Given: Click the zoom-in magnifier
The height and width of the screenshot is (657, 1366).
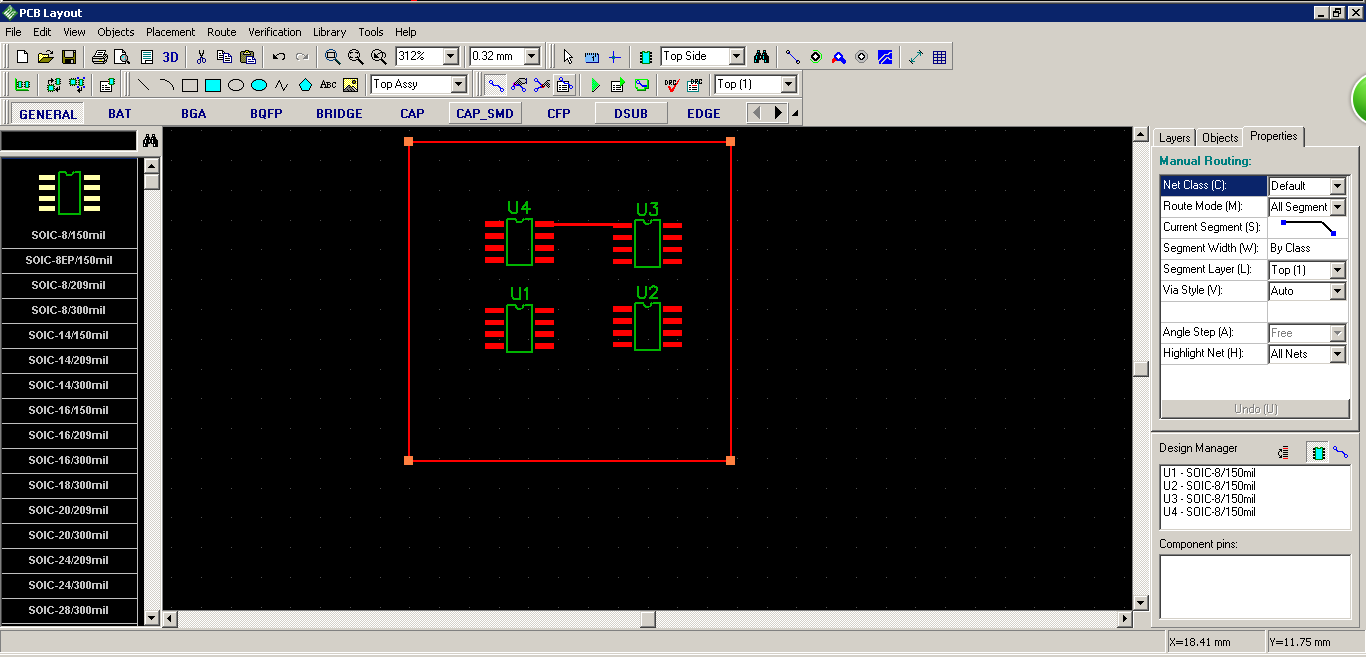Looking at the screenshot, I should coord(332,57).
